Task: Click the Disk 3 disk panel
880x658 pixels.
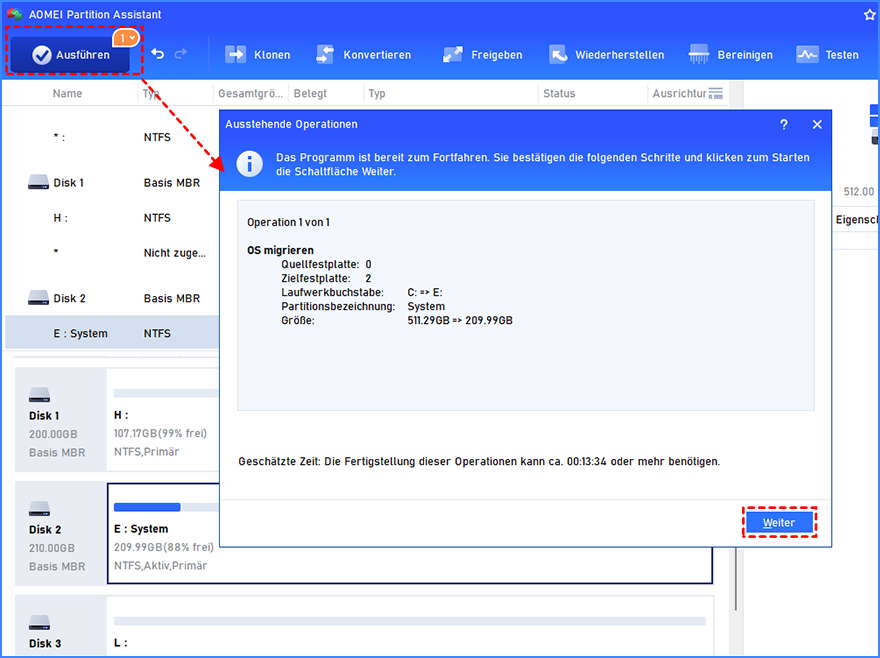Action: click(61, 627)
